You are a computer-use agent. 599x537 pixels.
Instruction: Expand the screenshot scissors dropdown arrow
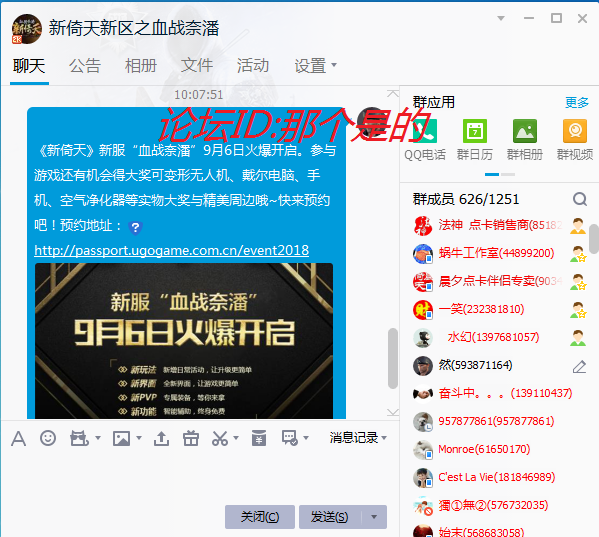(x=236, y=438)
